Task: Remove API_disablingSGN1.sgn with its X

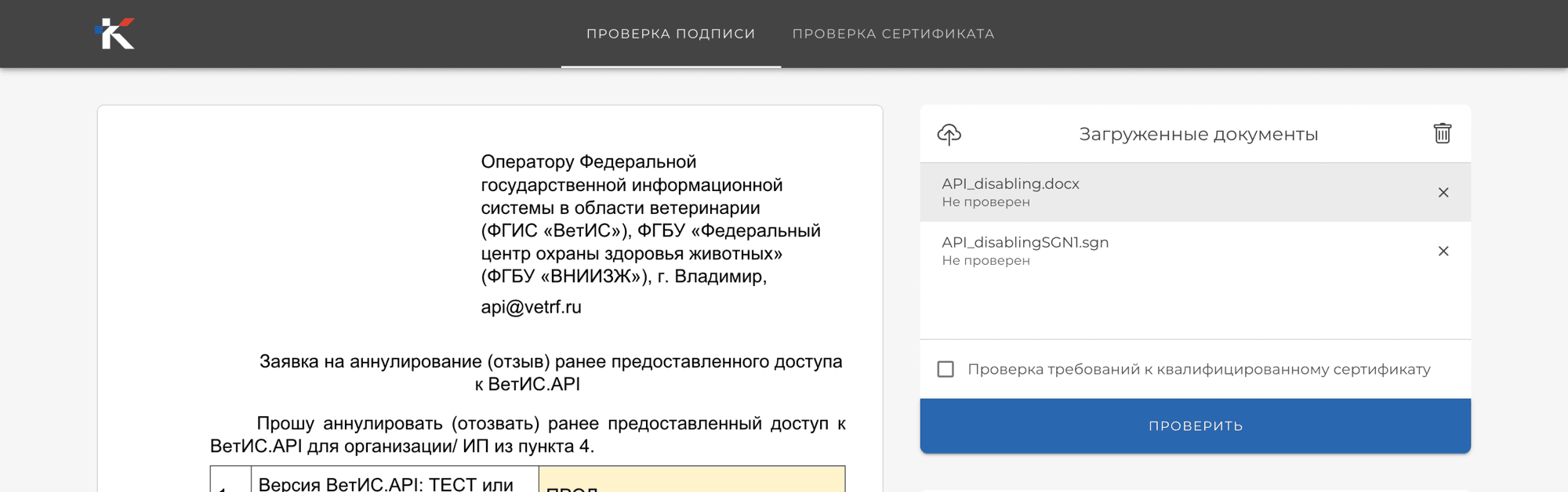Action: coord(1443,251)
